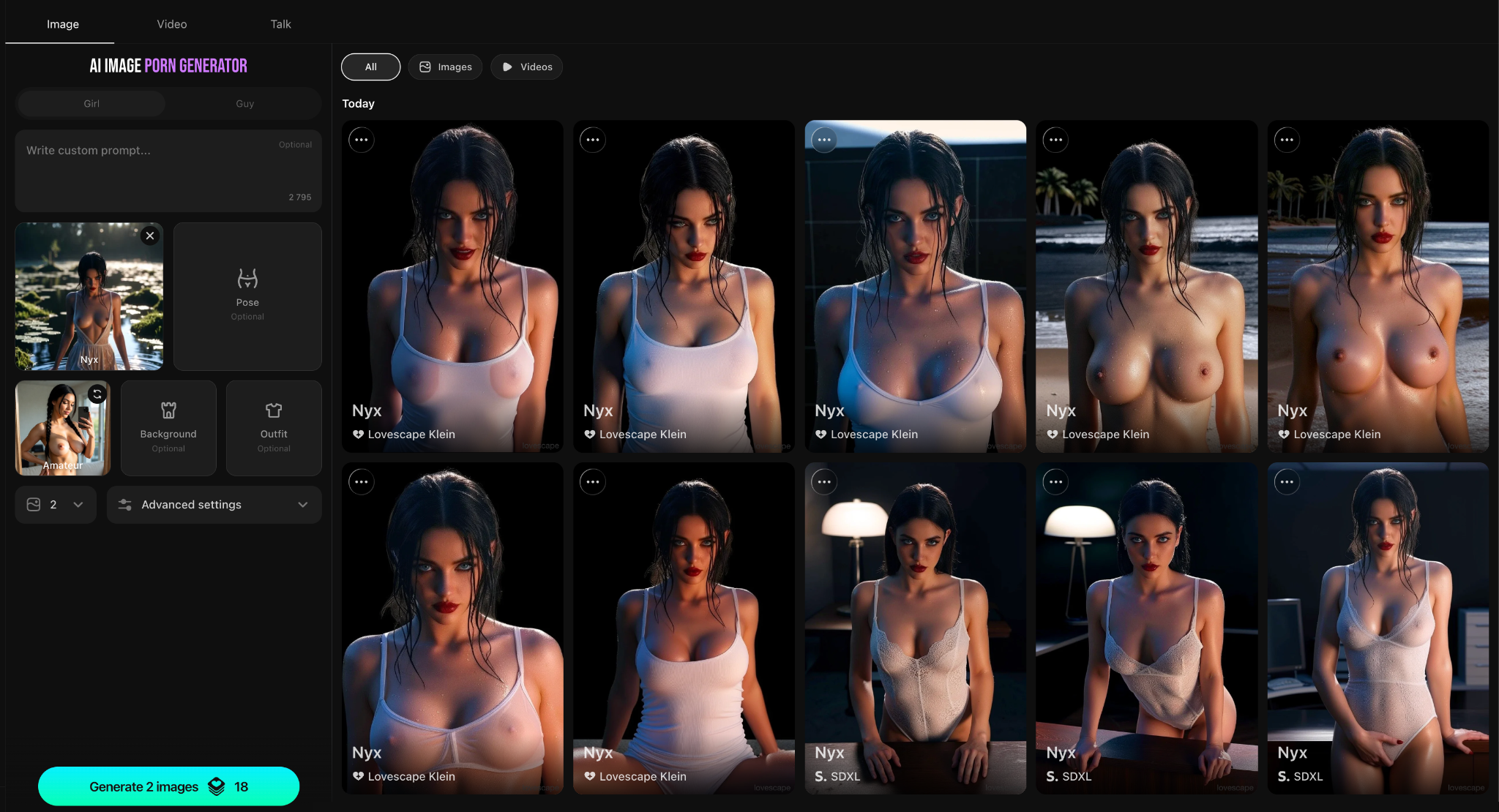Click the AI Image Generator heading
Image resolution: width=1499 pixels, height=812 pixels.
click(x=168, y=66)
